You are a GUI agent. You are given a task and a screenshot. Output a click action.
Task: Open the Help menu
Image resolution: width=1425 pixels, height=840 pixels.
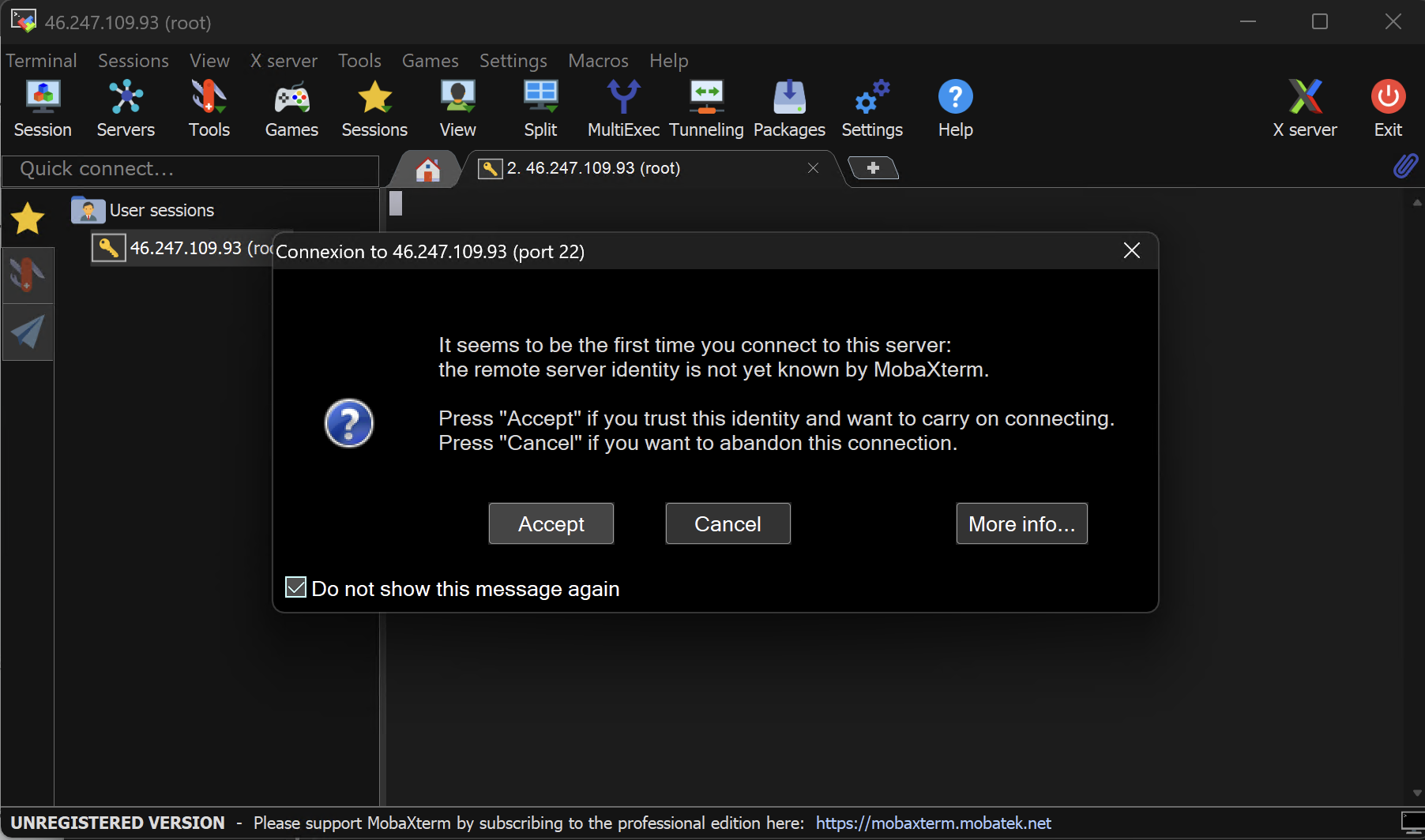[x=669, y=61]
